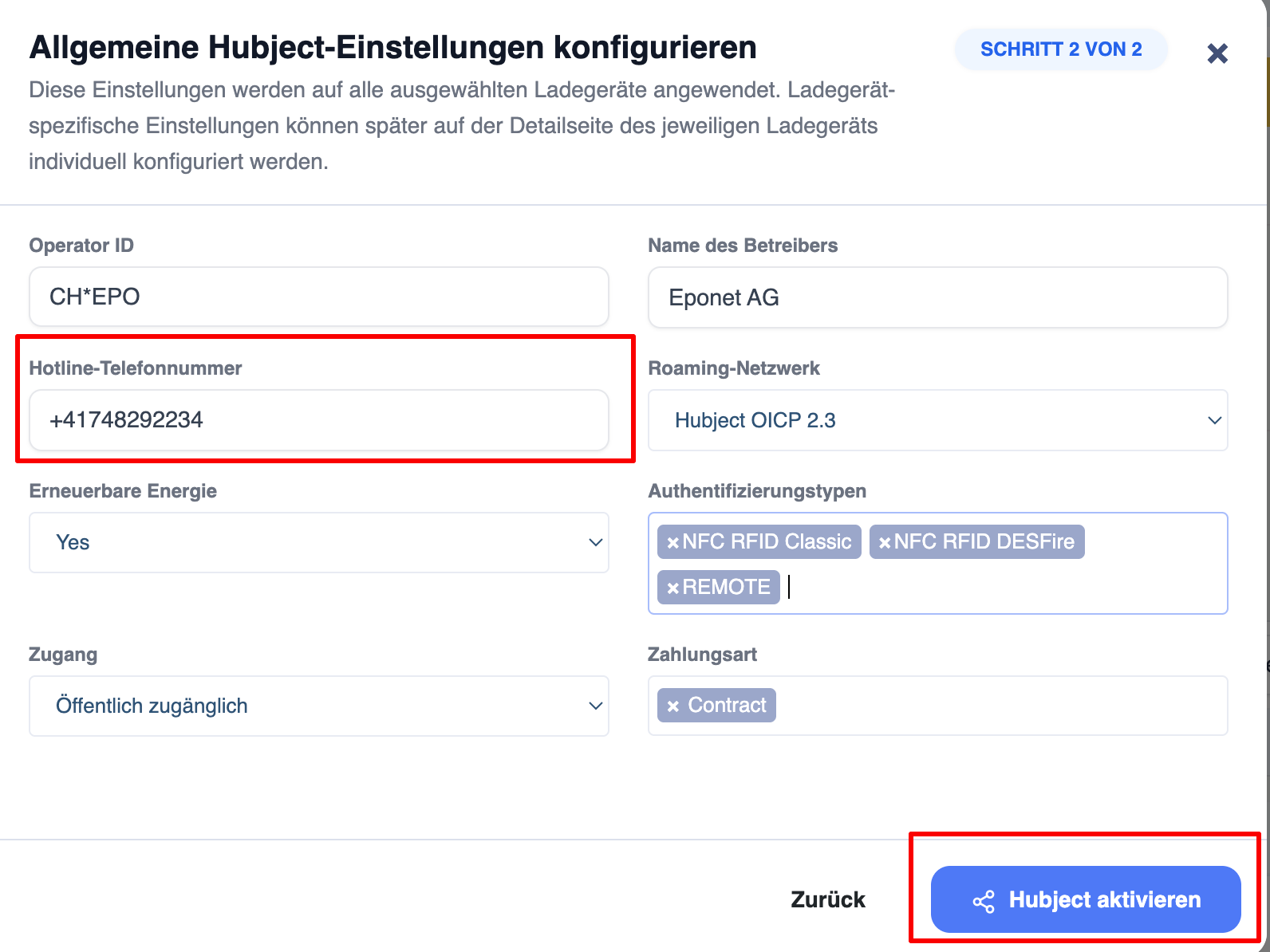
Task: Click the Zahlungsart label
Action: tap(702, 655)
